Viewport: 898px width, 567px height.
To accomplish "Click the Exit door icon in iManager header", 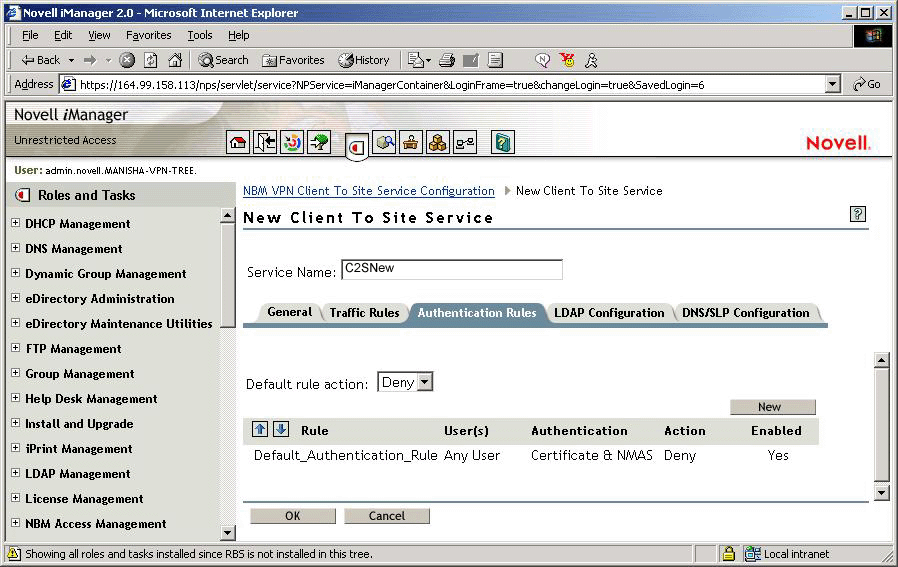I will 265,142.
